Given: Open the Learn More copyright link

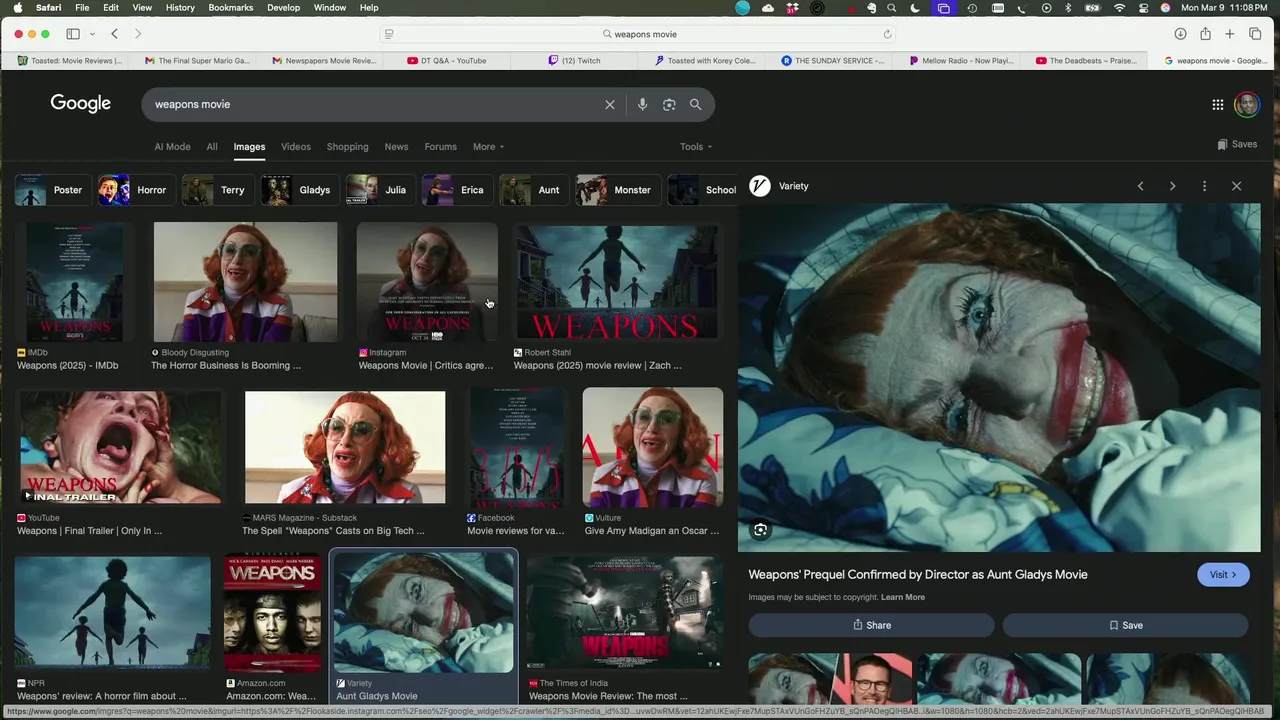Looking at the screenshot, I should [903, 597].
